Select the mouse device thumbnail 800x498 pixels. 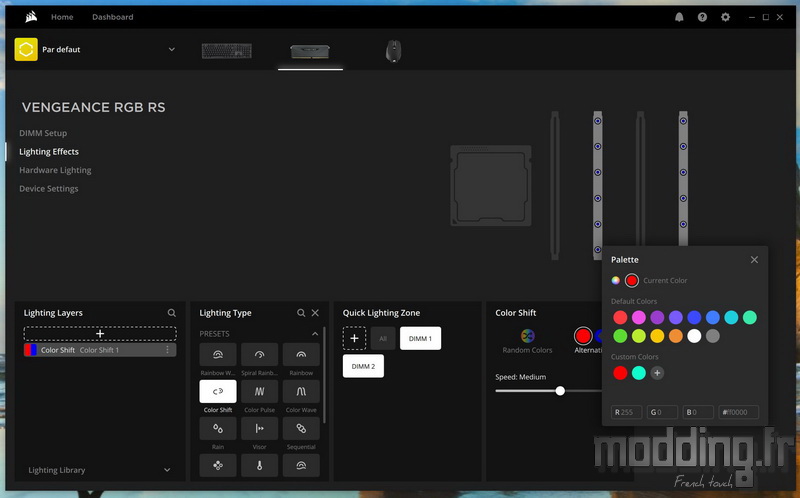393,51
